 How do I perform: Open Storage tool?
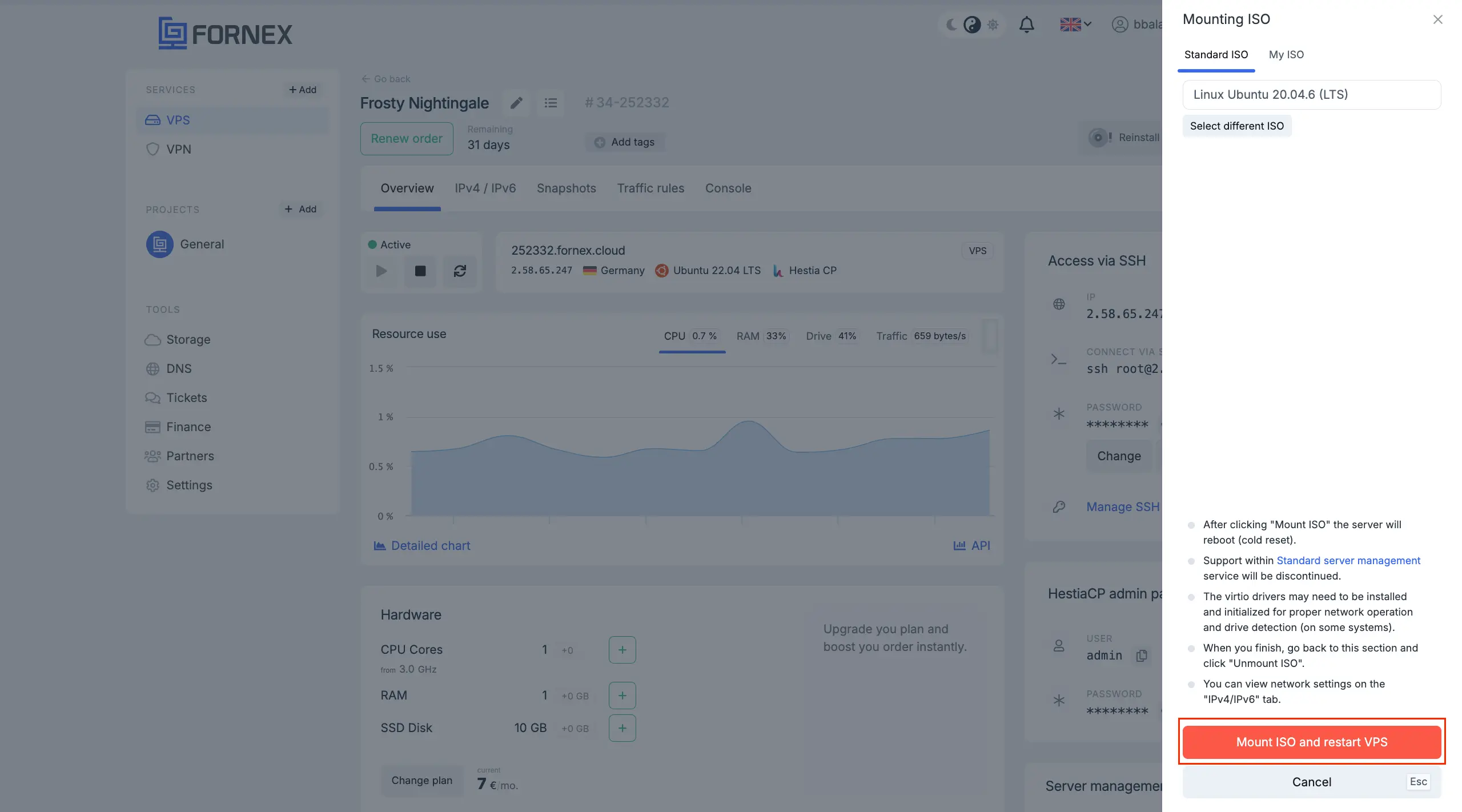(178, 340)
